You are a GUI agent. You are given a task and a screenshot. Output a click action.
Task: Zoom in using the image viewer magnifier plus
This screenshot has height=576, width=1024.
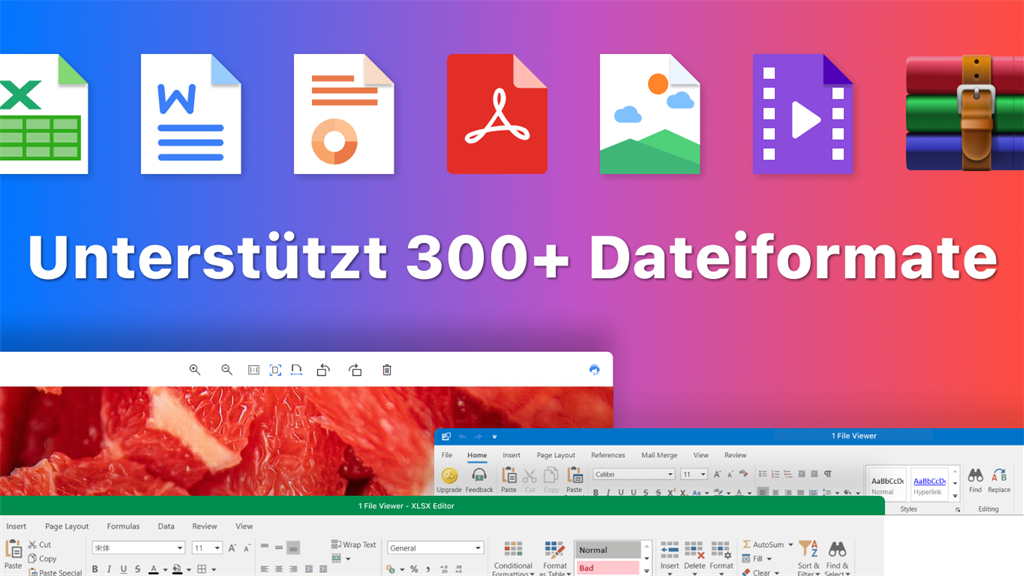tap(195, 370)
